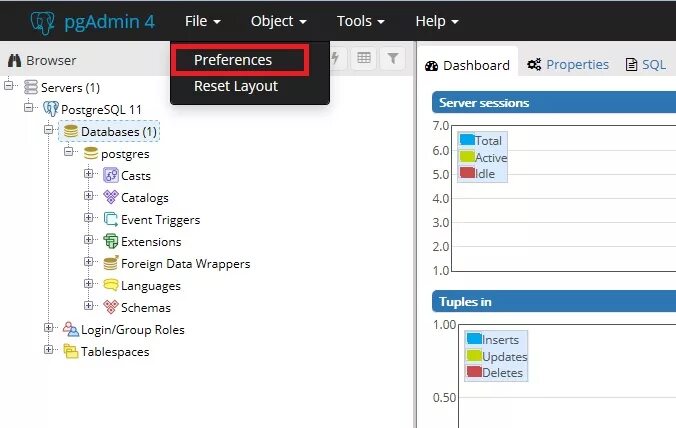Click the Catalogs diamond icon
676x428 pixels.
(111, 197)
